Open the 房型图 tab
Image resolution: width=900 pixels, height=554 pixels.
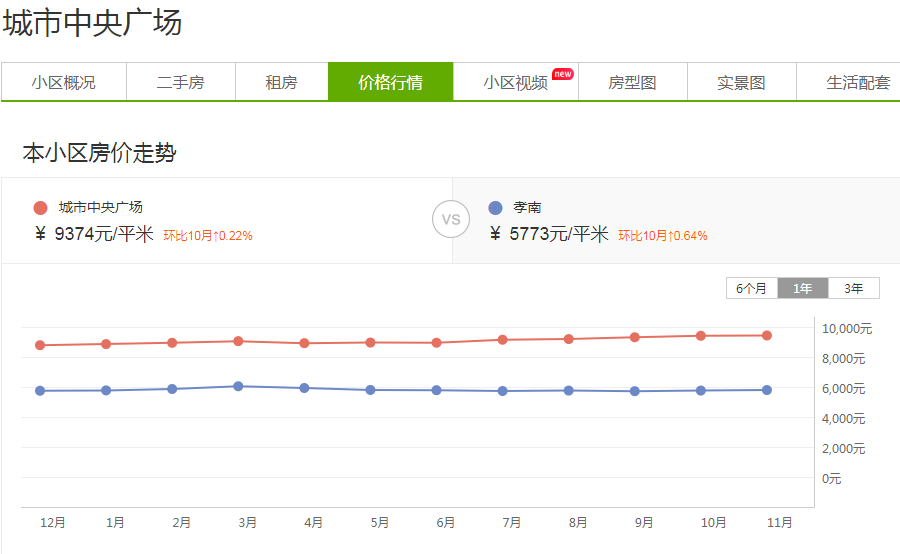click(632, 83)
